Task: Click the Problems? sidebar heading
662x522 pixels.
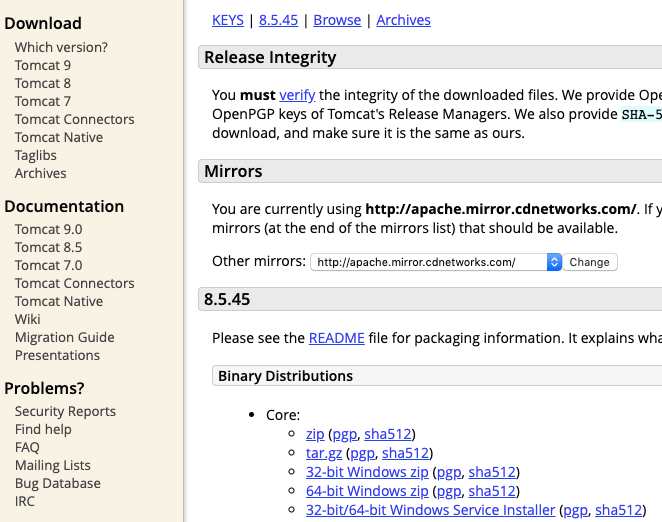Action: tap(44, 388)
